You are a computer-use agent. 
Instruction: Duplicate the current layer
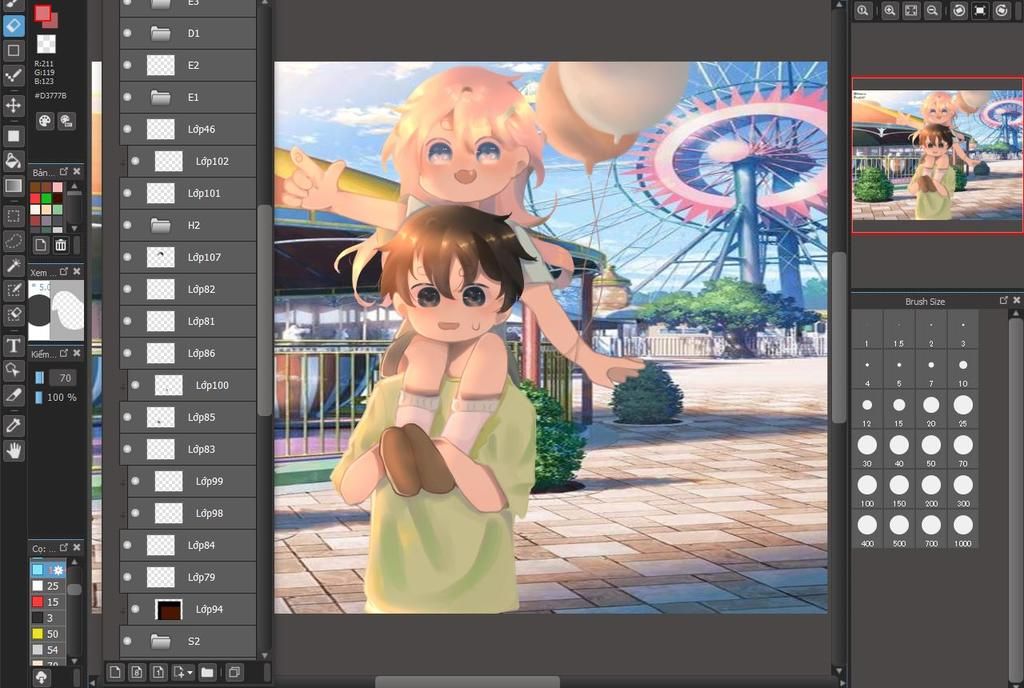pos(234,672)
